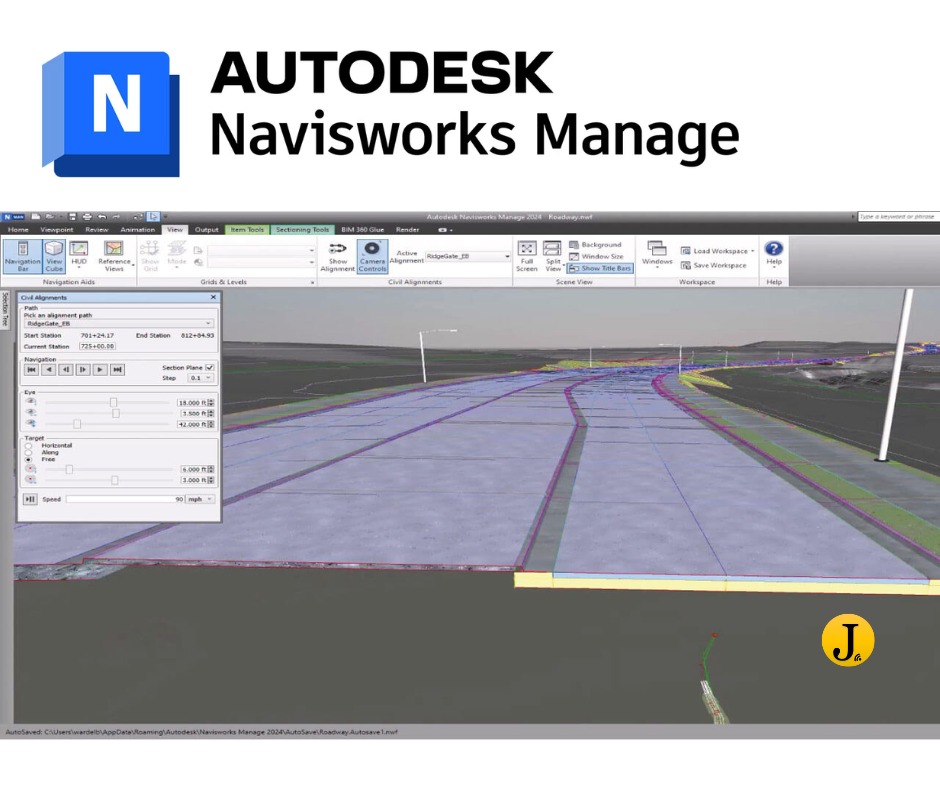Select the Free target option
940x788 pixels.
tap(29, 459)
